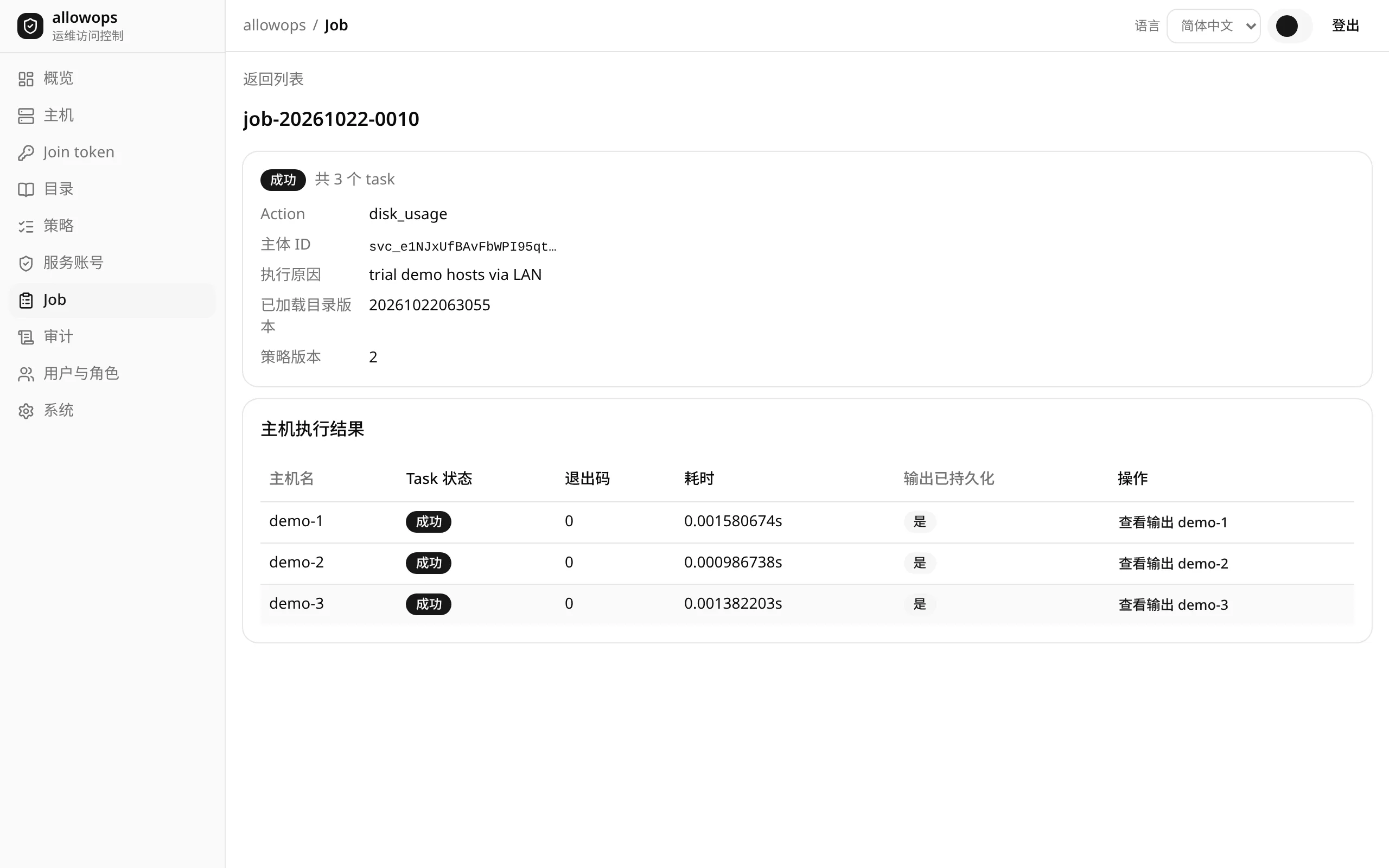Image resolution: width=1389 pixels, height=868 pixels.
Task: Click the 是 badge in demo-3 row
Action: [920, 604]
